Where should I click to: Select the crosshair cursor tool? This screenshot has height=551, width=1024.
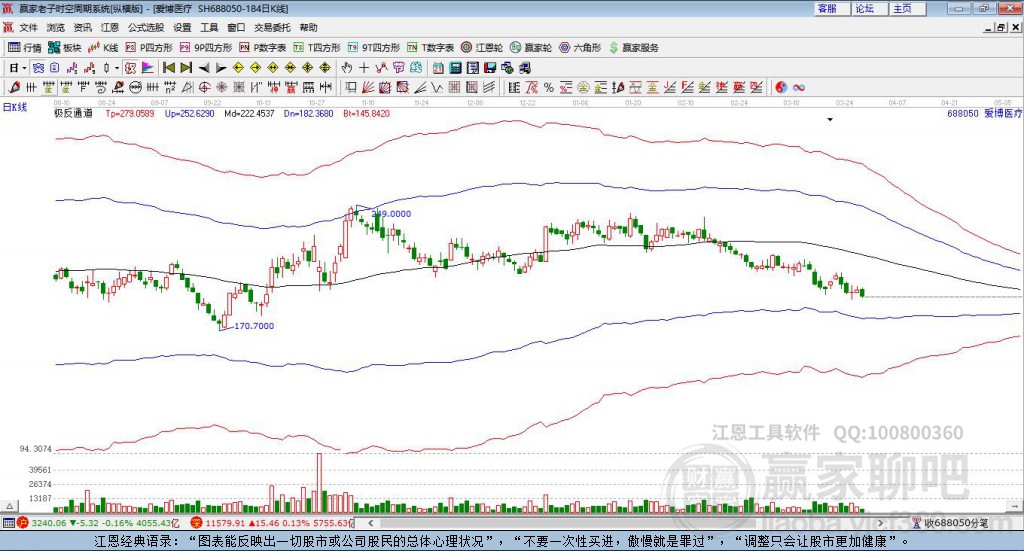pyautogui.click(x=364, y=68)
